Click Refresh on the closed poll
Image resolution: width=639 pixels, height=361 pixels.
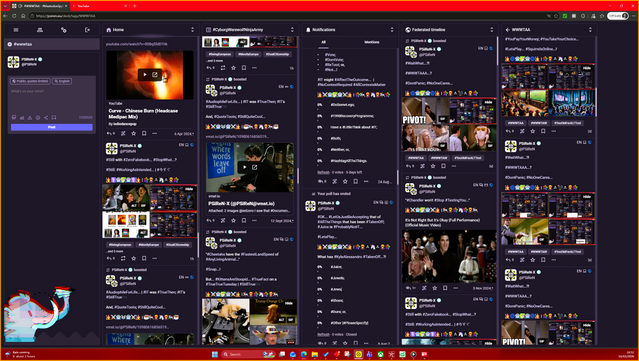tap(324, 334)
